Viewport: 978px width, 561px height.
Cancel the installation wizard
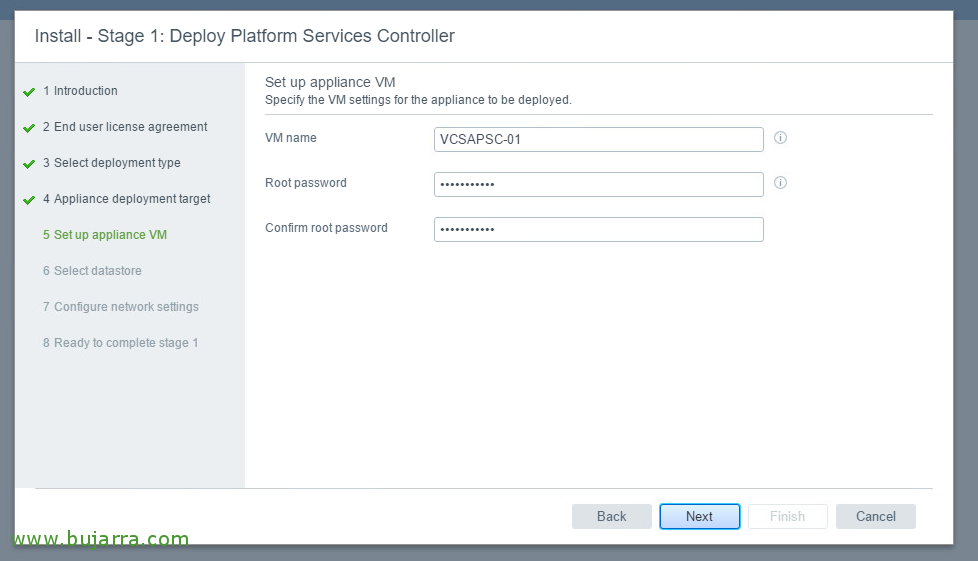[875, 516]
